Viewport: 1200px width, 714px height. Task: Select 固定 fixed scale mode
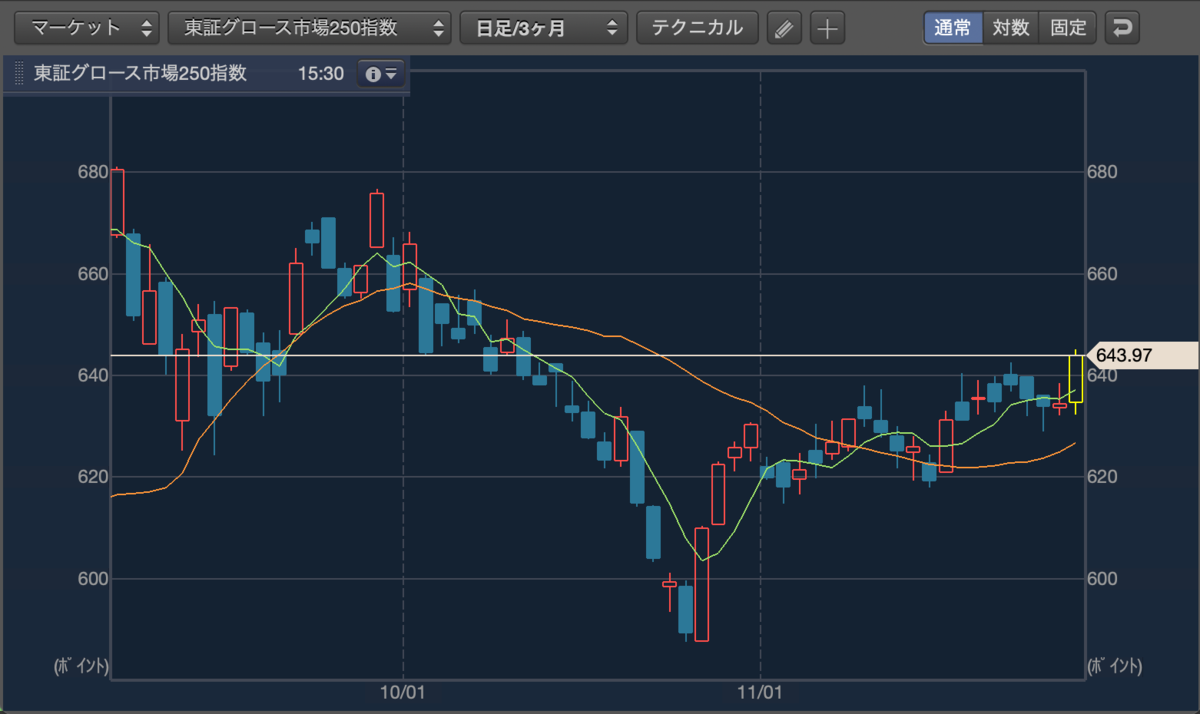tap(1068, 28)
